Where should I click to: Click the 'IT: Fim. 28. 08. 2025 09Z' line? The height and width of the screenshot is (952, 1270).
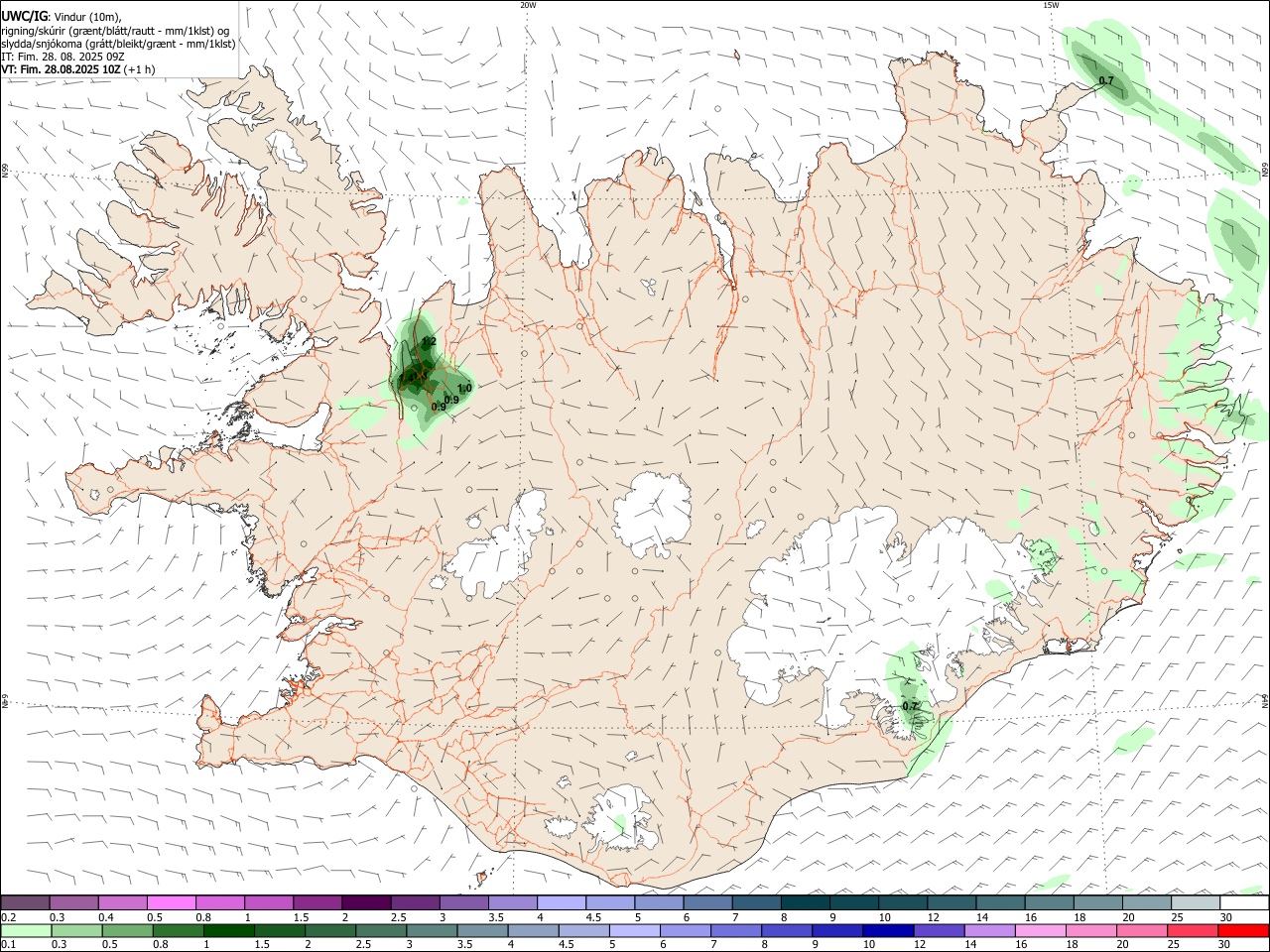(63, 57)
